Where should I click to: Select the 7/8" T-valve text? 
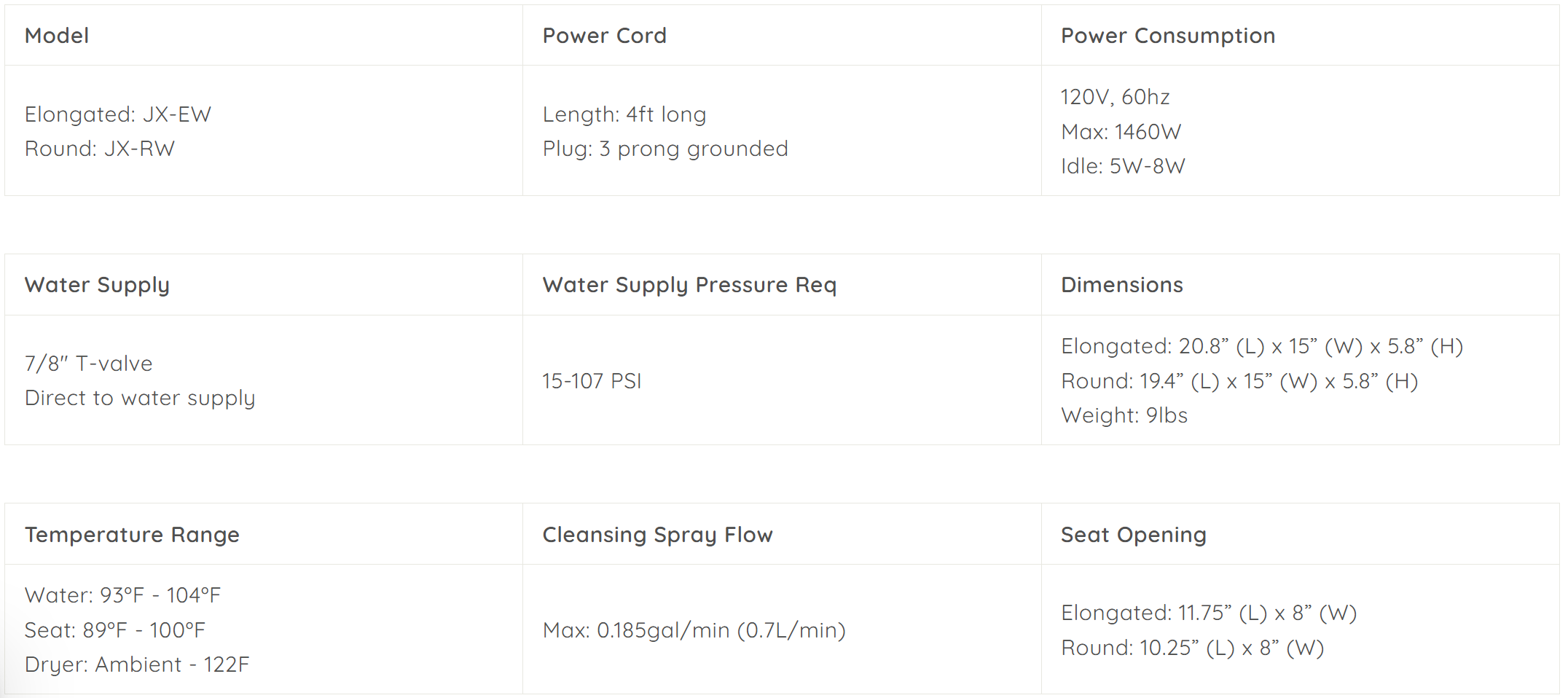tap(89, 364)
